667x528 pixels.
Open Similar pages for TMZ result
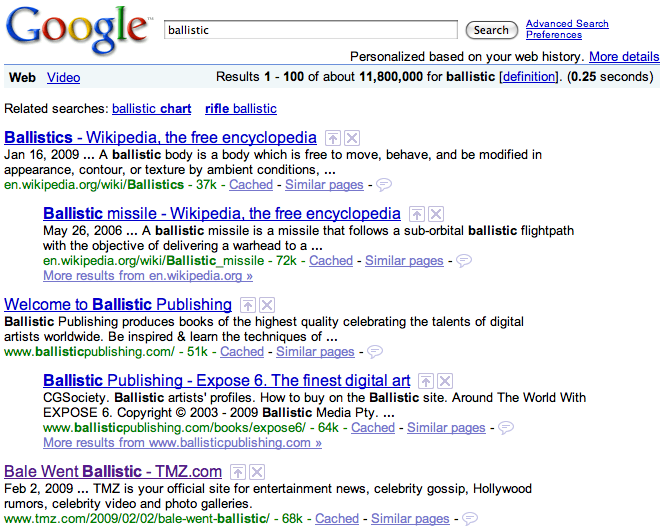tap(410, 518)
